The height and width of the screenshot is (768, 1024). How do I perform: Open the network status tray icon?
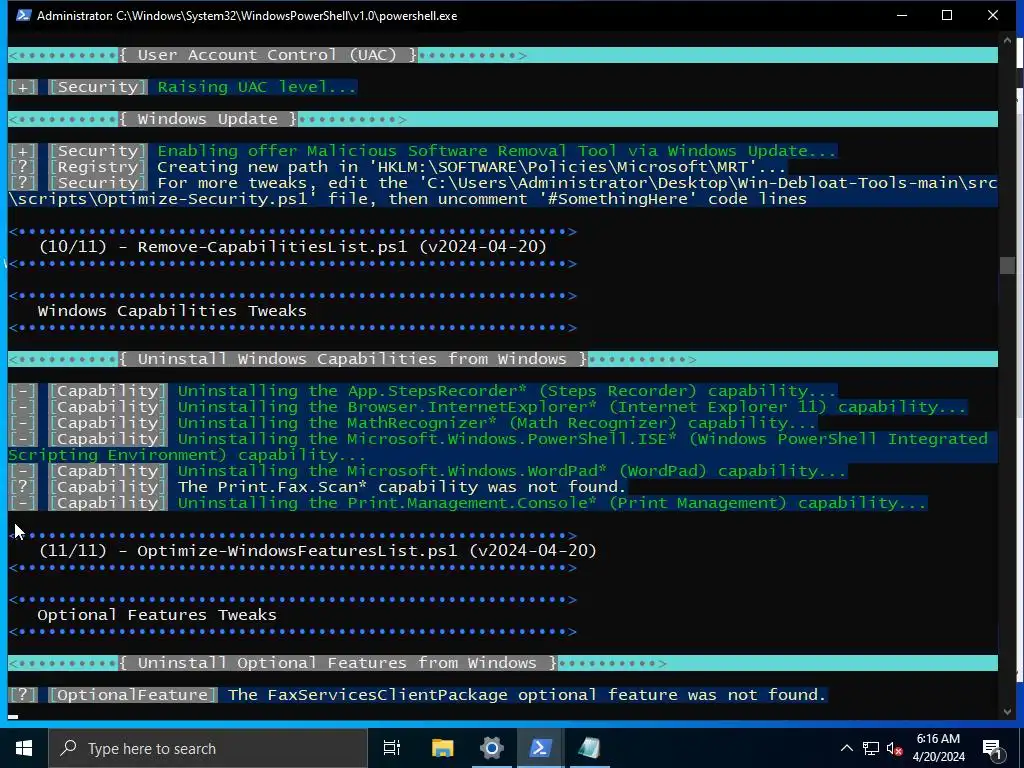[871, 748]
